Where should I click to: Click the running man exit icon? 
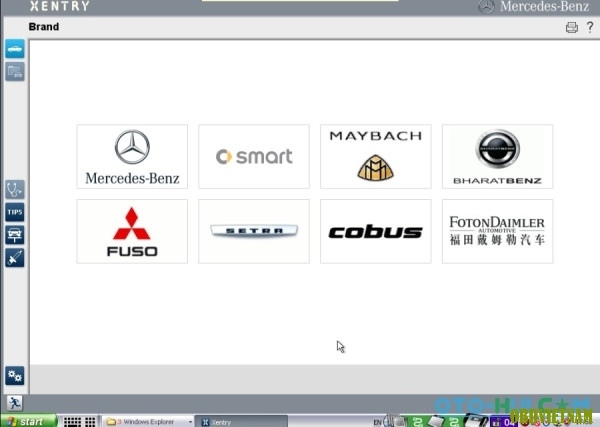click(x=15, y=403)
